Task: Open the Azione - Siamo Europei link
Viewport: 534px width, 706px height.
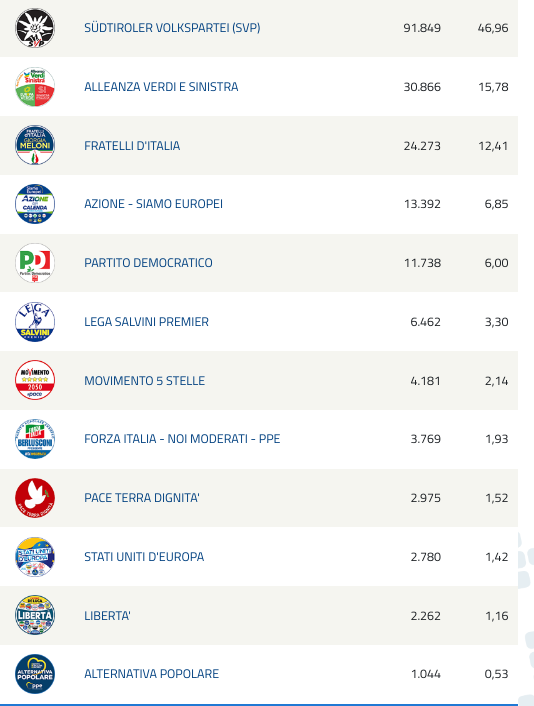Action: (154, 204)
